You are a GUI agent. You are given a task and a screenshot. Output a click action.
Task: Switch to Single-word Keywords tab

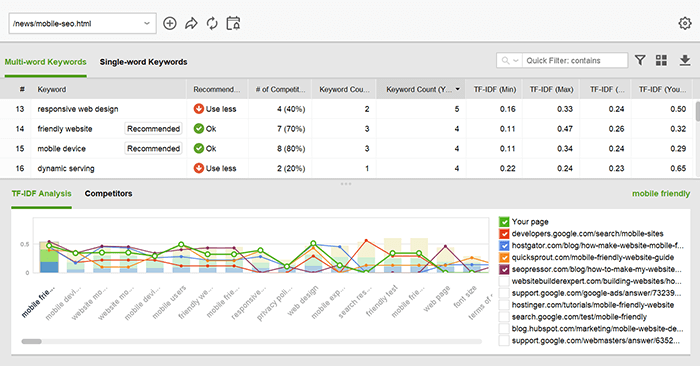pos(143,62)
